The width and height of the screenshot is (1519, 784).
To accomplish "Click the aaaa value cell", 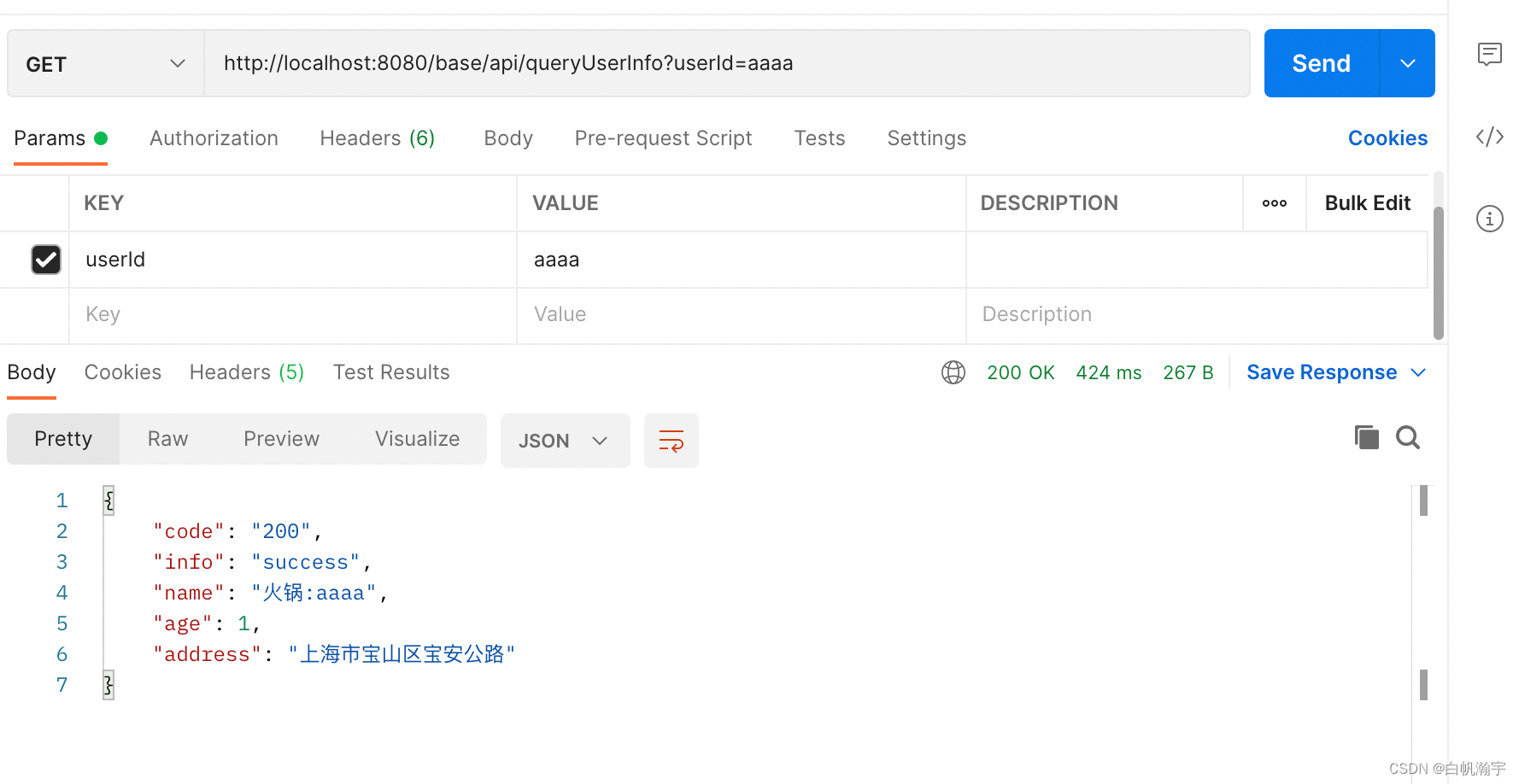I will pos(742,260).
